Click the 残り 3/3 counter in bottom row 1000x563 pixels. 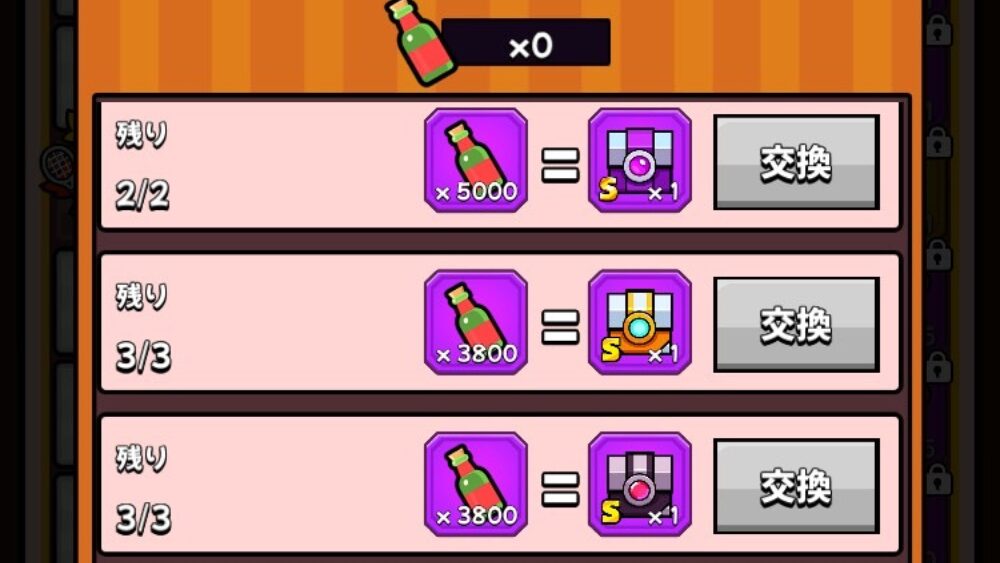pyautogui.click(x=143, y=489)
